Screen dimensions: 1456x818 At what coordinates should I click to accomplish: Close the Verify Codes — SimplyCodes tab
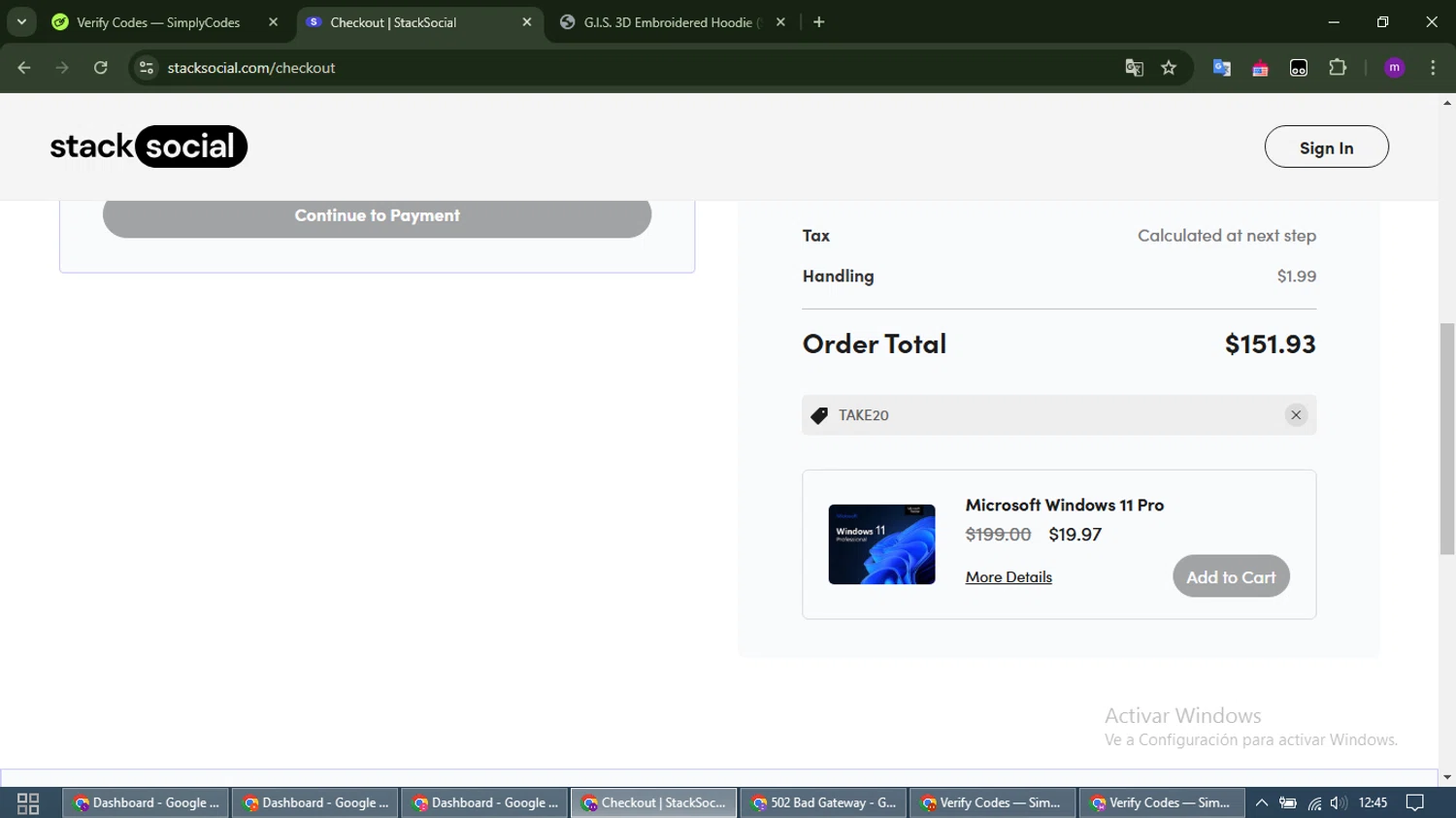coord(273,22)
